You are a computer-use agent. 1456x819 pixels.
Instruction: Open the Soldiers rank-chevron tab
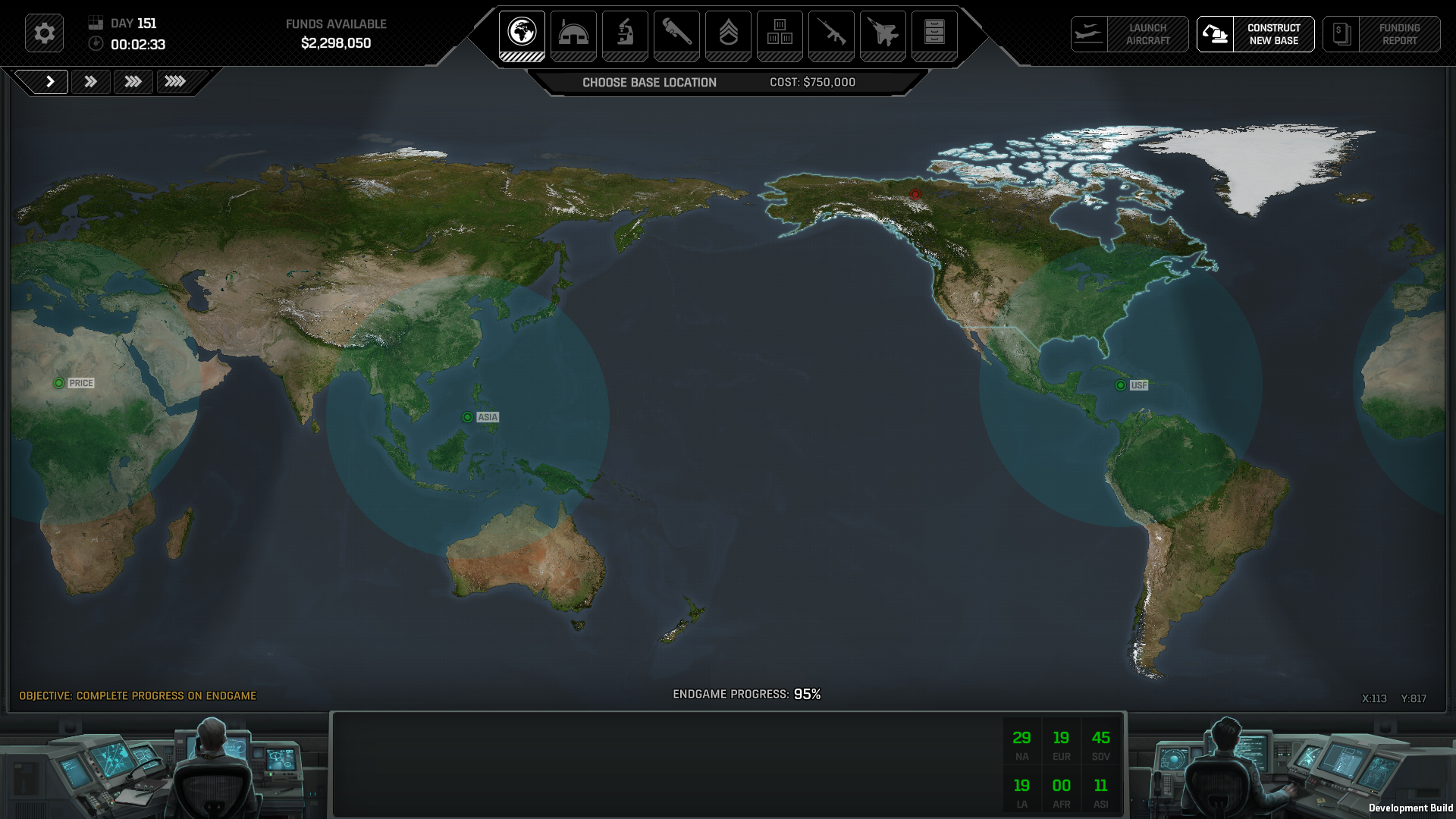pyautogui.click(x=728, y=36)
